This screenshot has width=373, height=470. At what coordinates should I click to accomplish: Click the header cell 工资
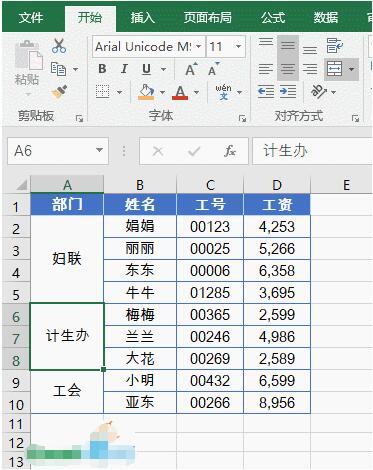[277, 204]
